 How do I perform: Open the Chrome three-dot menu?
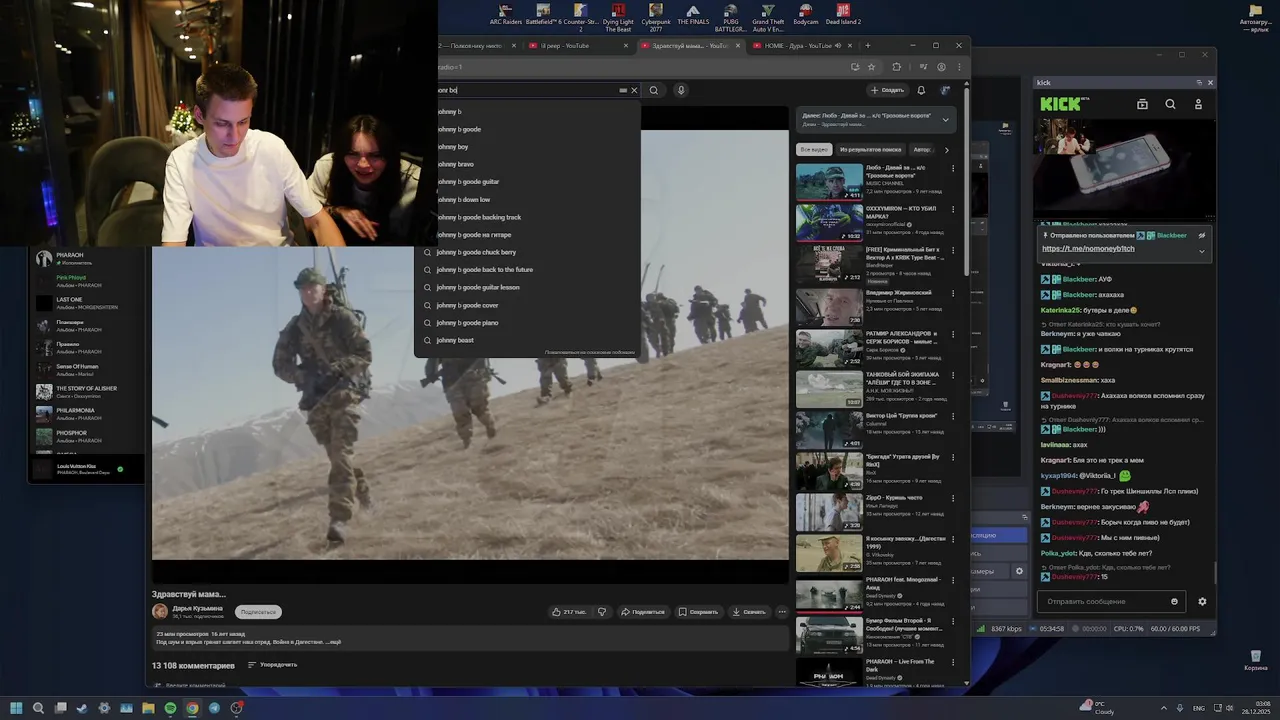[958, 67]
